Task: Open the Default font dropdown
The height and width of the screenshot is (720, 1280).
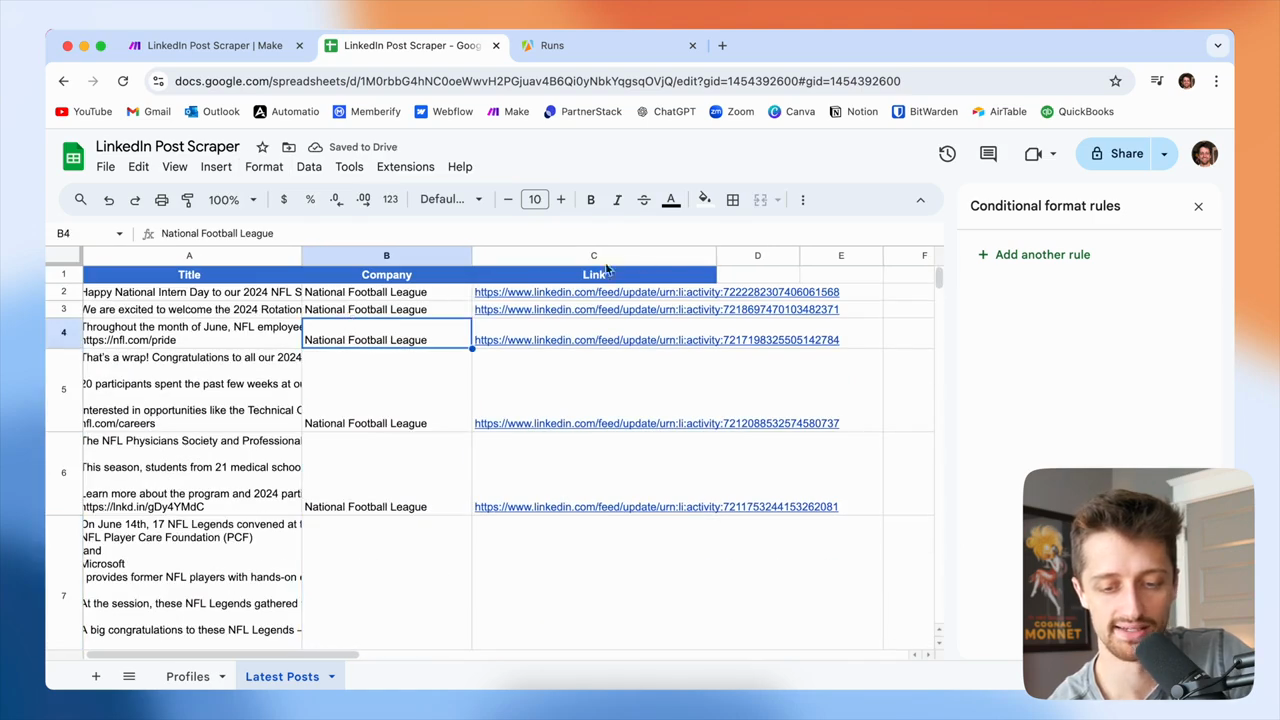Action: click(x=451, y=200)
